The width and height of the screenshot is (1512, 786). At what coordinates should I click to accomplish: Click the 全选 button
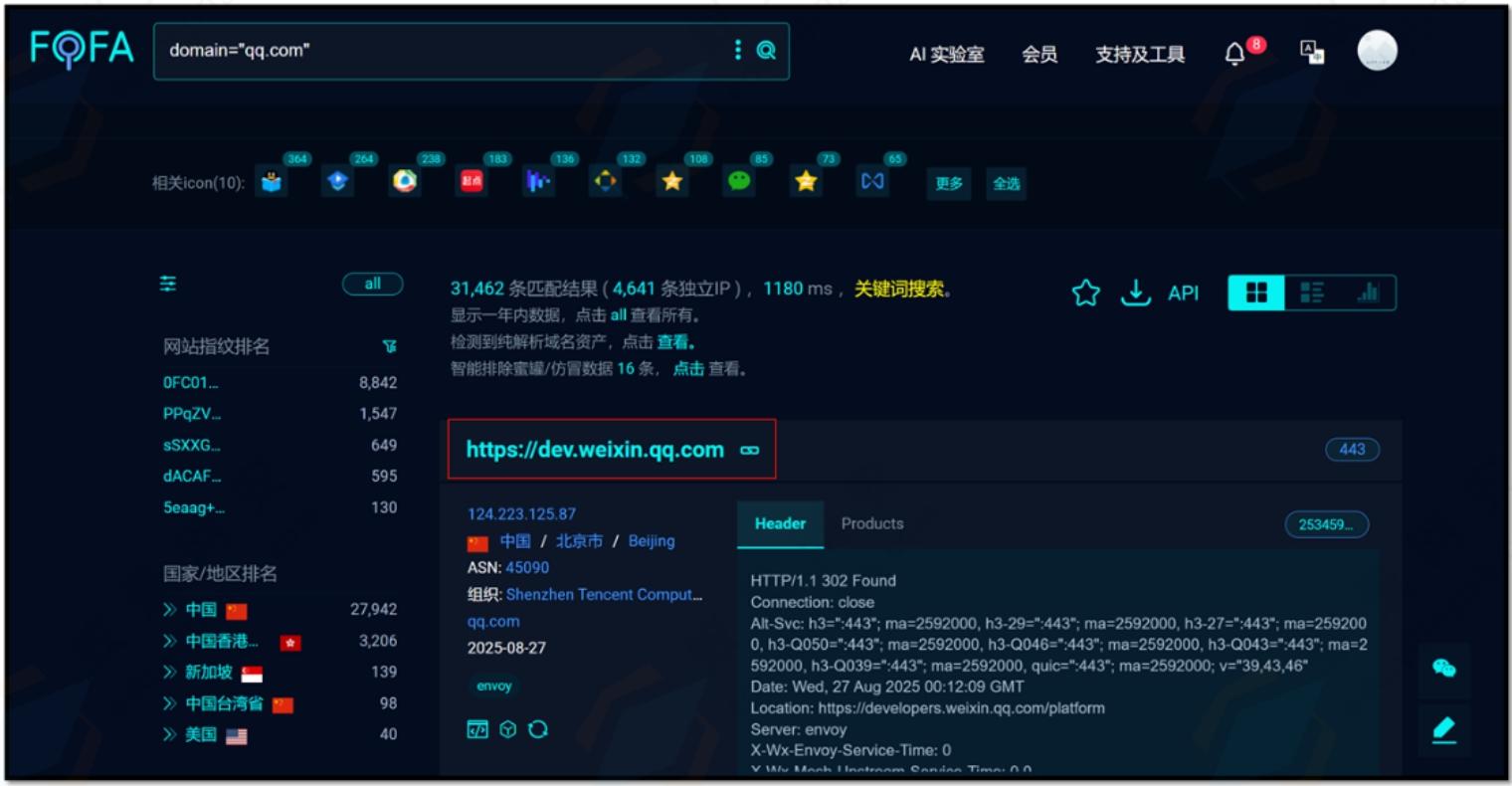point(1006,183)
